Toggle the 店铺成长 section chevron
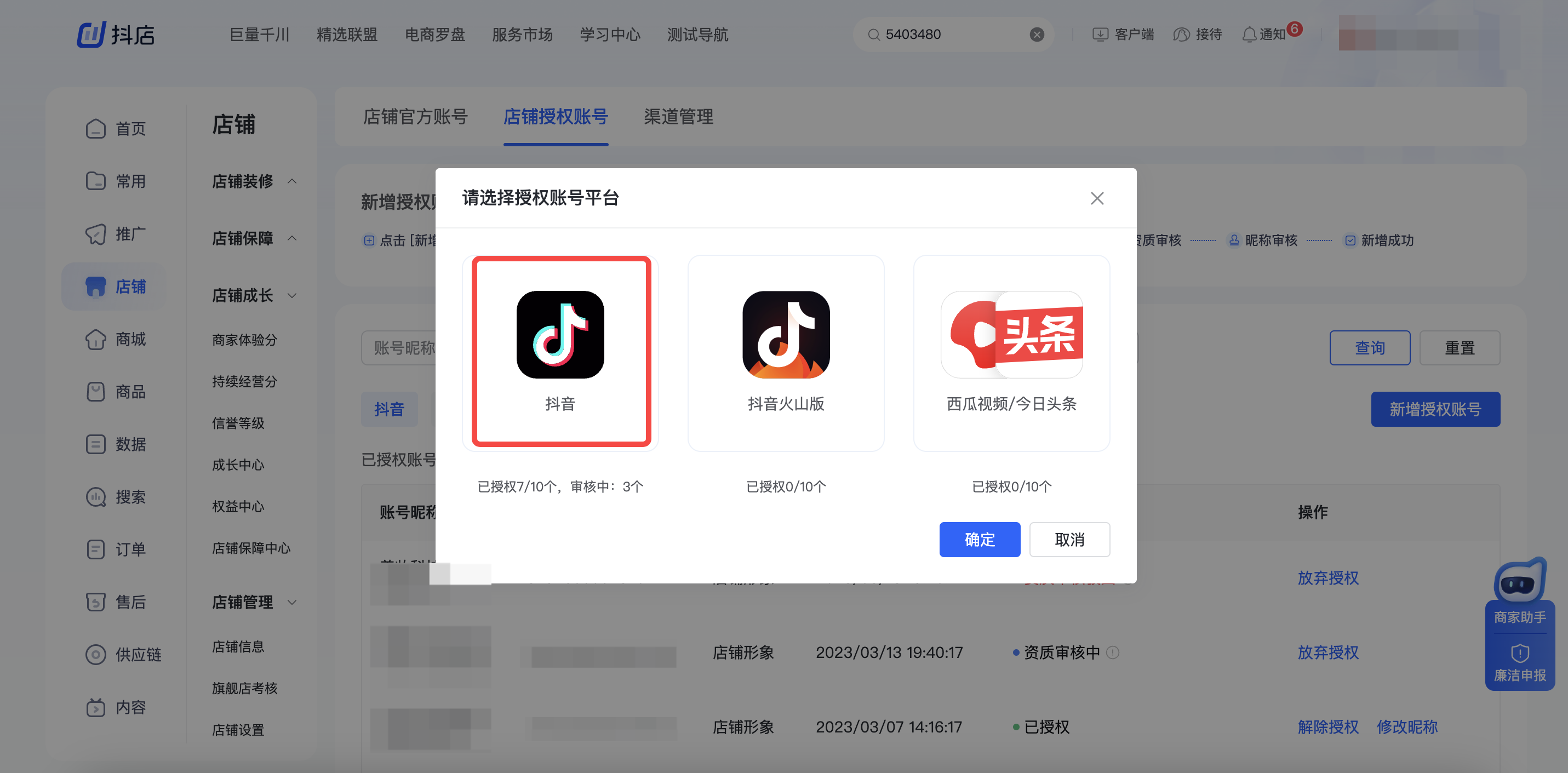Screen dimensions: 1568x773 coord(292,296)
